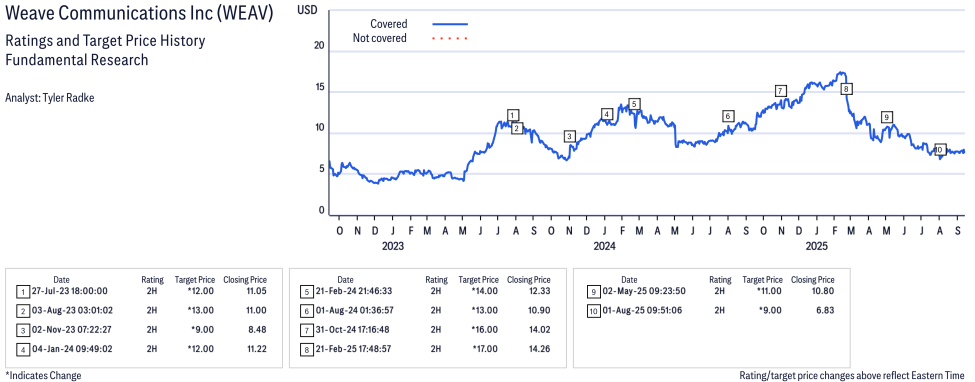The height and width of the screenshot is (382, 975).
Task: Click table date 01-Aug-24 01:36:57
Action: [x=353, y=310]
